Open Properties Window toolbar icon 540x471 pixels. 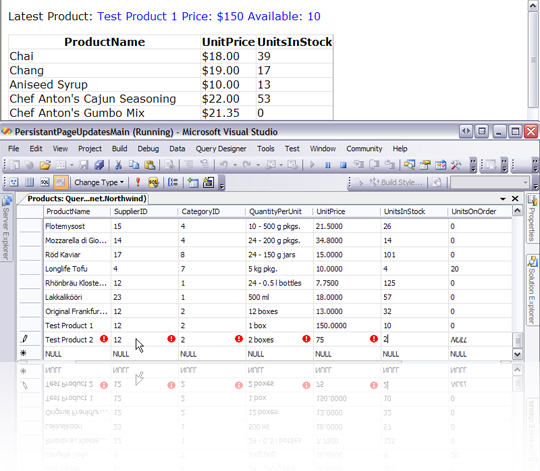click(x=425, y=165)
